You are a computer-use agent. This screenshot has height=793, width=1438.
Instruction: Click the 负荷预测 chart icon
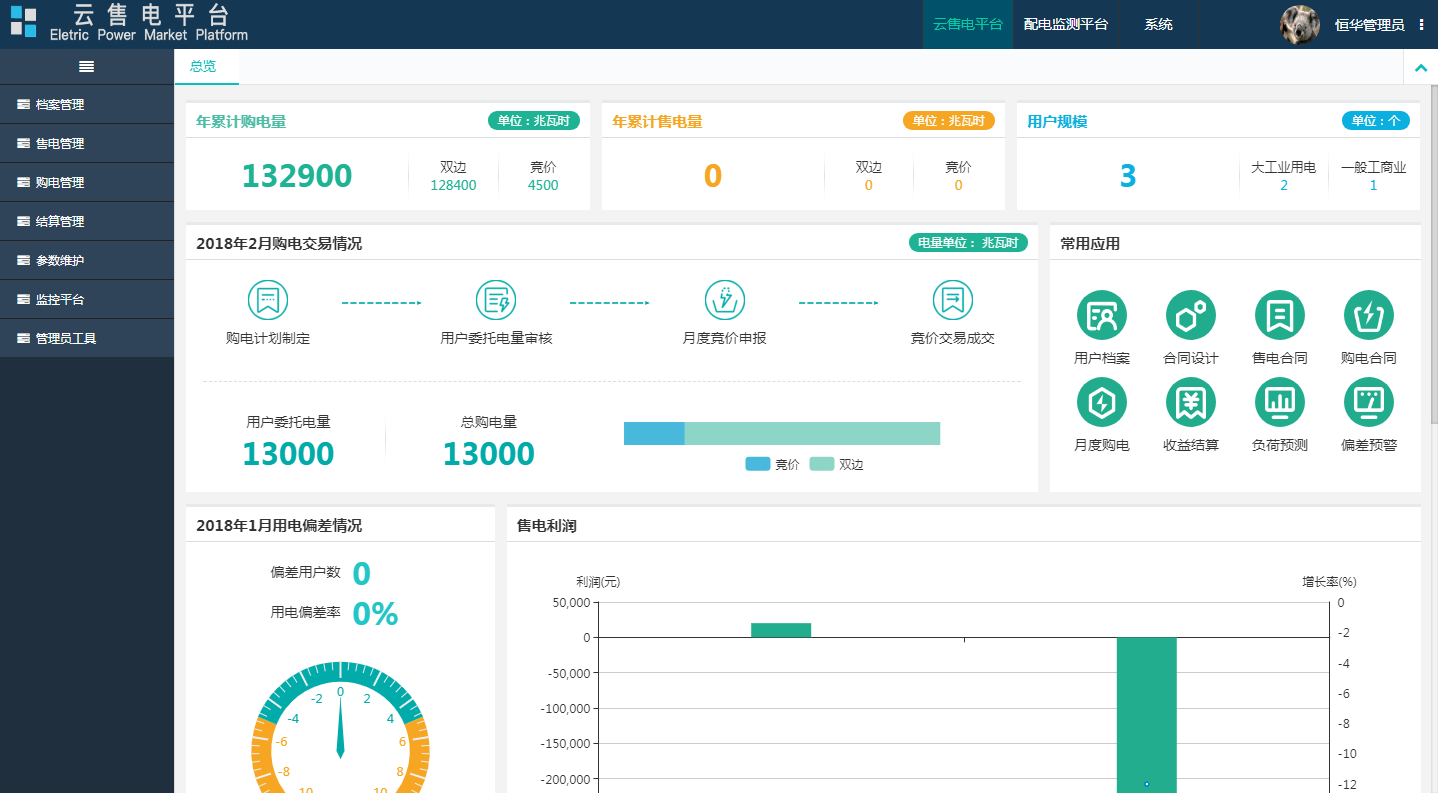point(1279,402)
